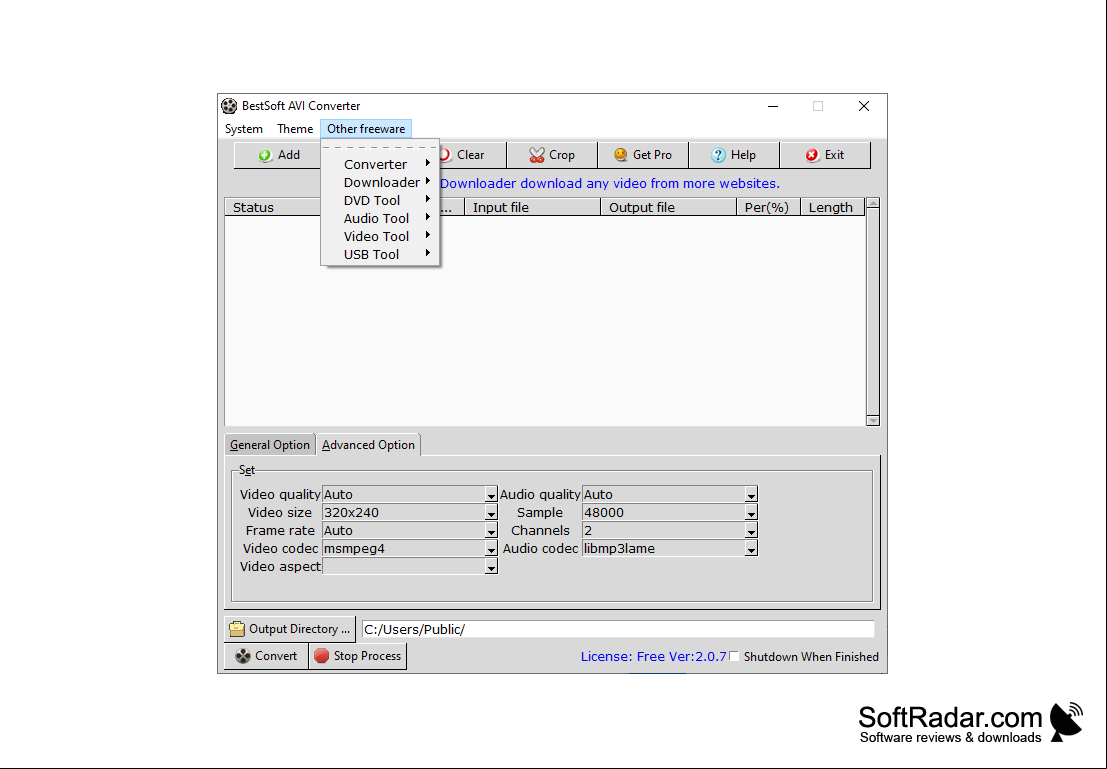This screenshot has width=1107, height=769.
Task: Click the Stop Process button label
Action: click(367, 656)
